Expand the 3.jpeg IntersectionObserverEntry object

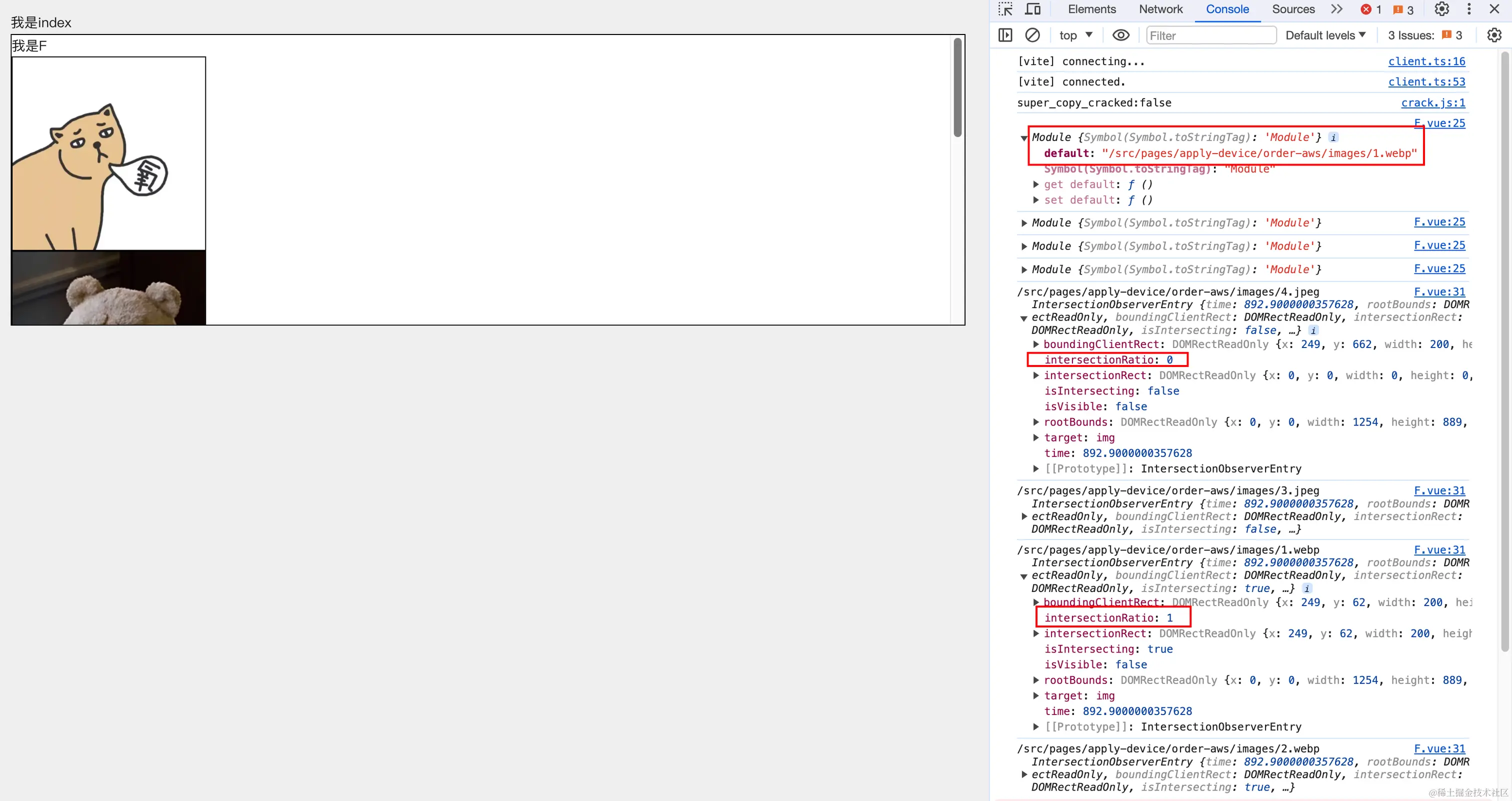tap(1023, 516)
